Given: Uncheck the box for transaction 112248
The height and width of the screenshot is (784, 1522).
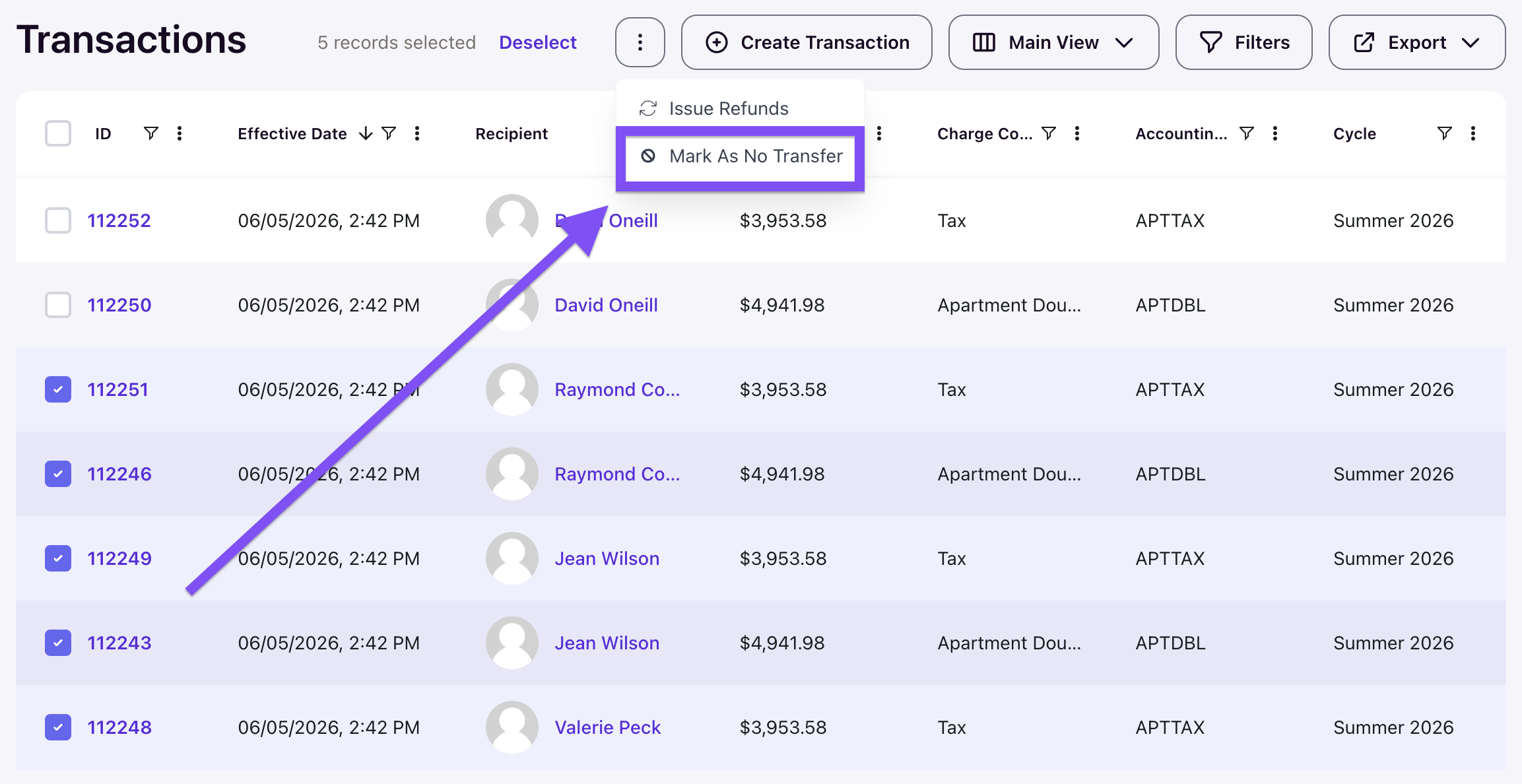Looking at the screenshot, I should click(x=58, y=727).
